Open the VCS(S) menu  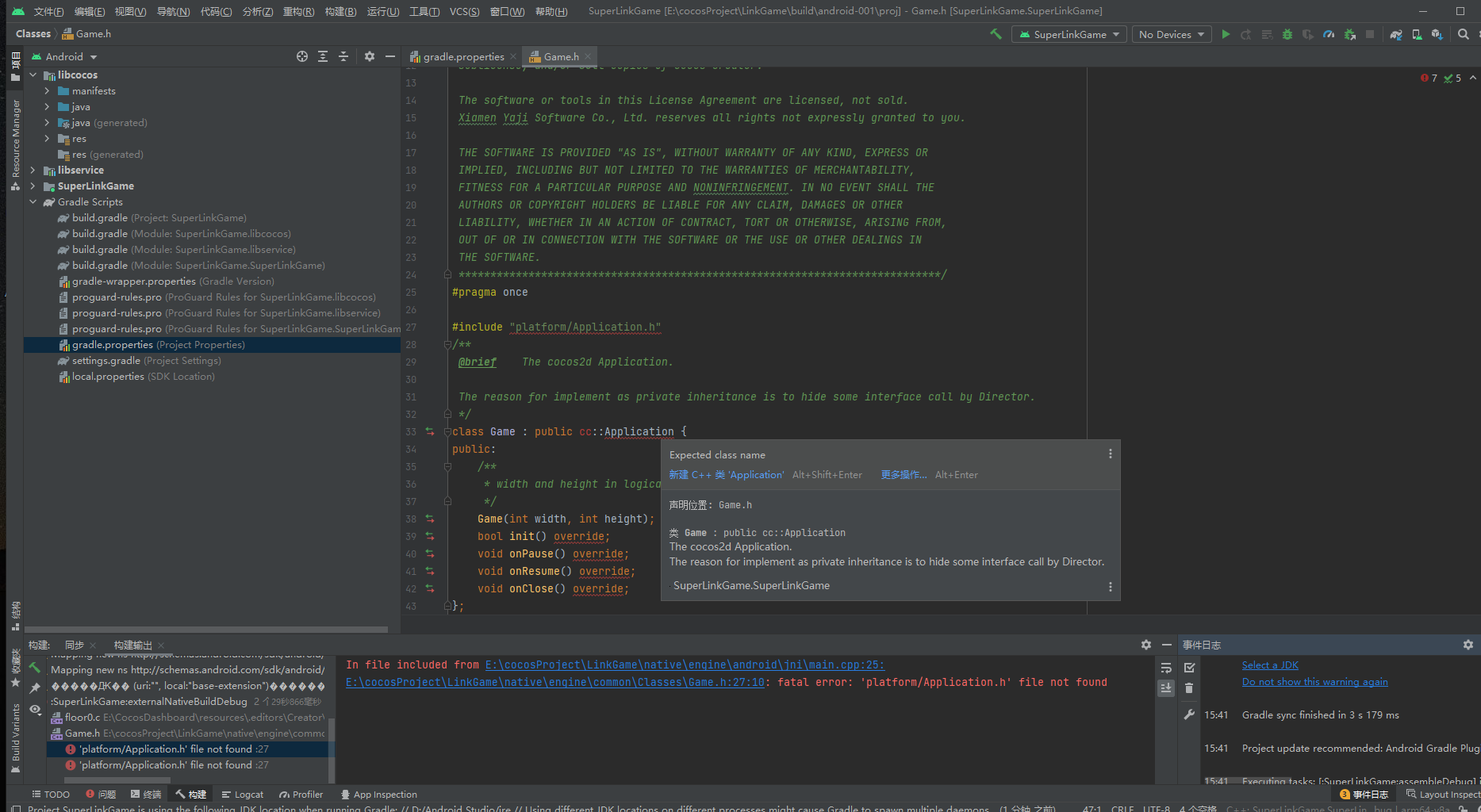pyautogui.click(x=464, y=11)
